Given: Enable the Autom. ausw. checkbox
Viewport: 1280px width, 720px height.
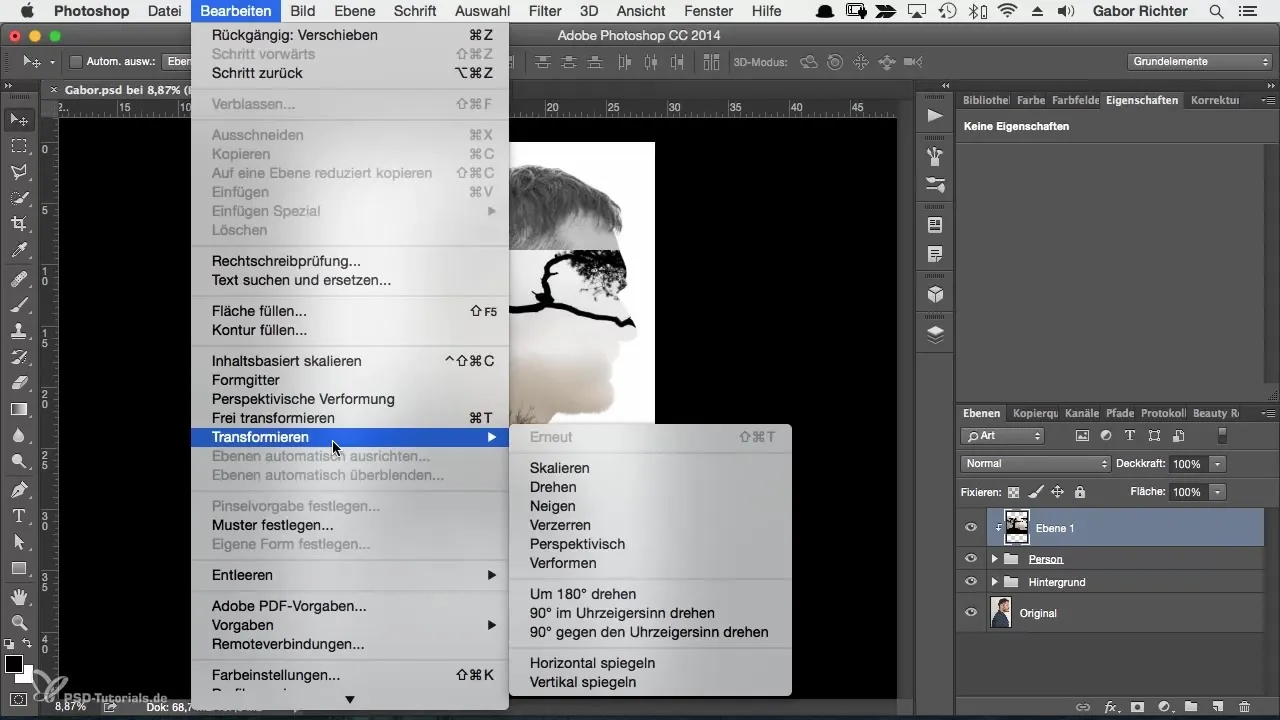Looking at the screenshot, I should [x=75, y=62].
